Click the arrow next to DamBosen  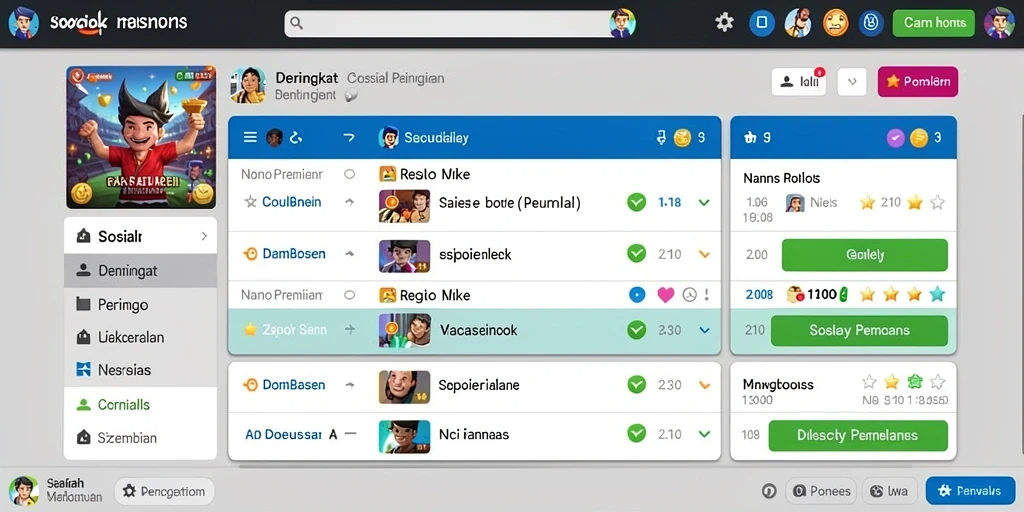tap(349, 254)
